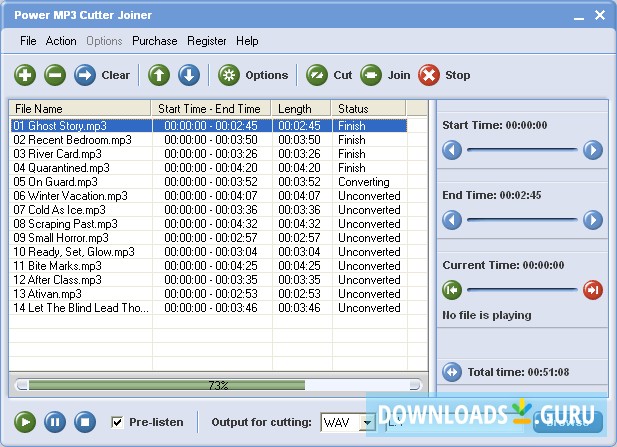Click the Total time double-arrow icon
This screenshot has height=447, width=617.
coord(452,372)
